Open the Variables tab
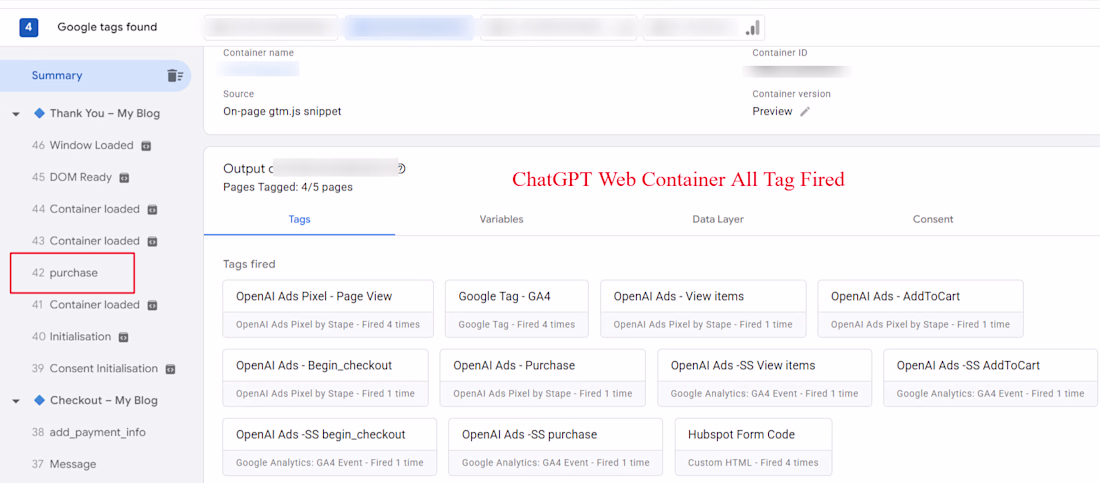1100x483 pixels. pyautogui.click(x=501, y=219)
